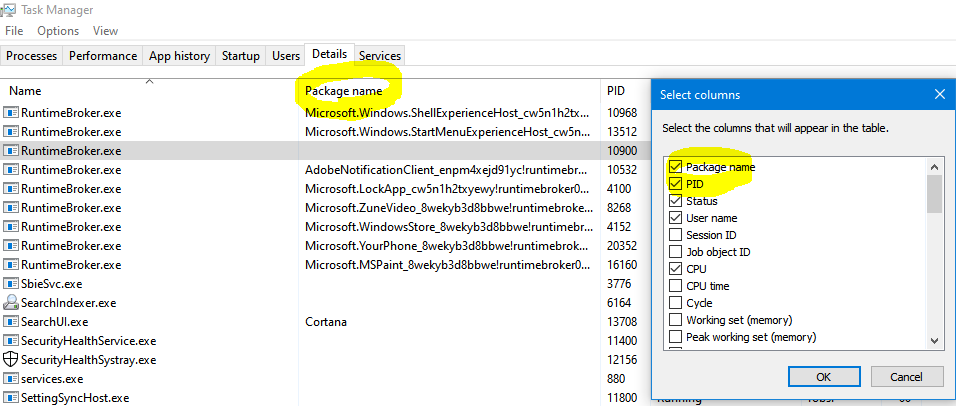Click the SbieSvc.exe process icon
Image resolution: width=956 pixels, height=406 pixels.
tap(11, 284)
